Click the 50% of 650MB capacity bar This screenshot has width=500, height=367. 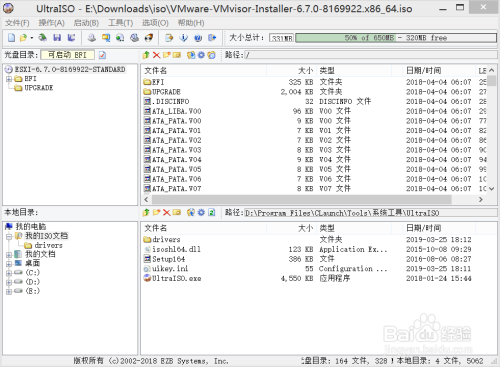point(396,38)
